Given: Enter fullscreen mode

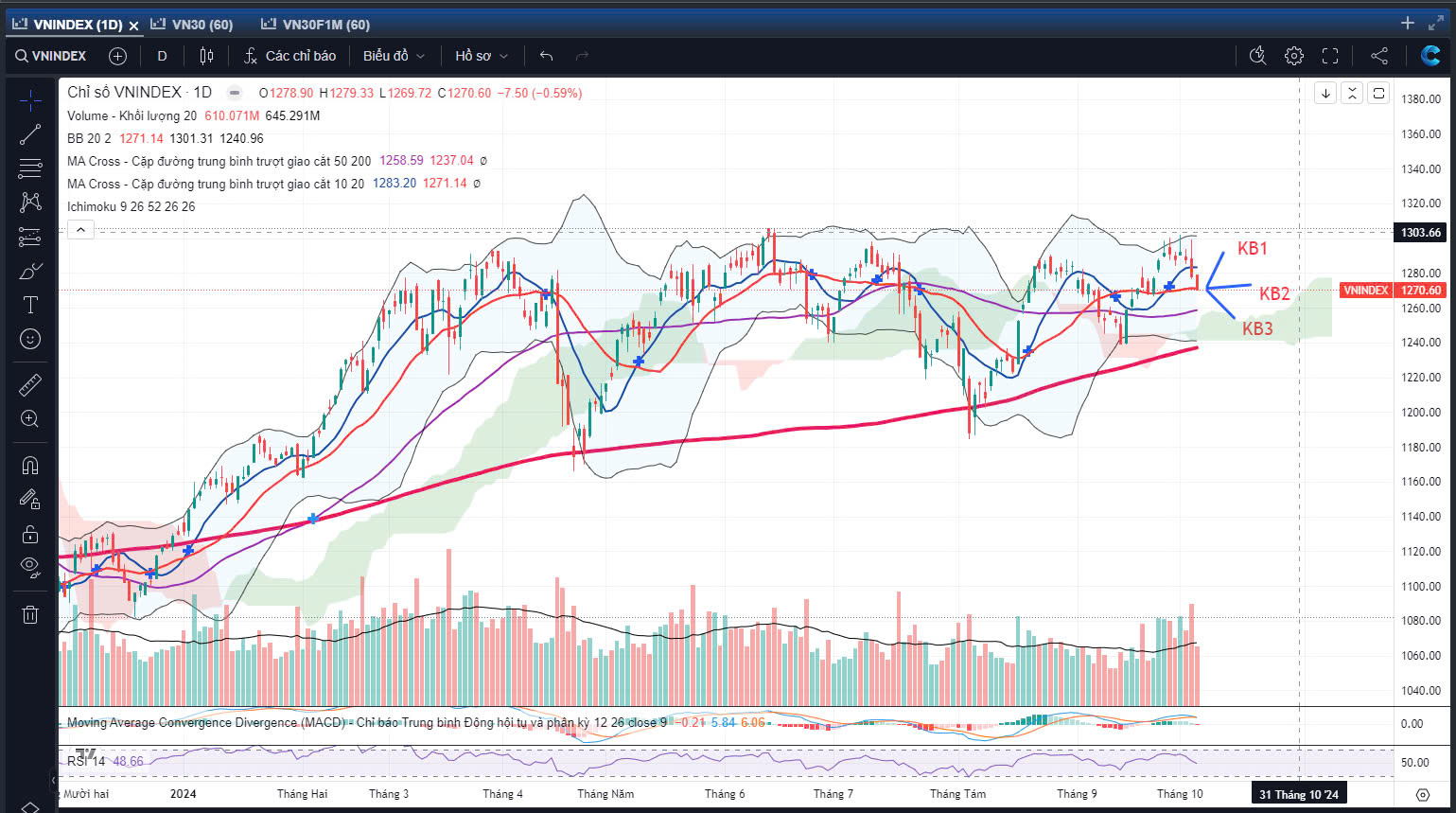Looking at the screenshot, I should tap(1330, 56).
